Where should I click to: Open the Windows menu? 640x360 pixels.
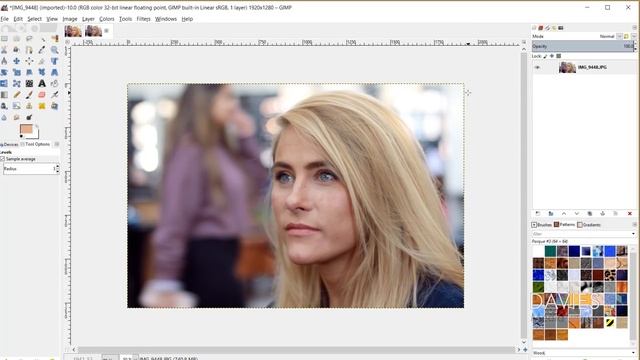pyautogui.click(x=166, y=19)
